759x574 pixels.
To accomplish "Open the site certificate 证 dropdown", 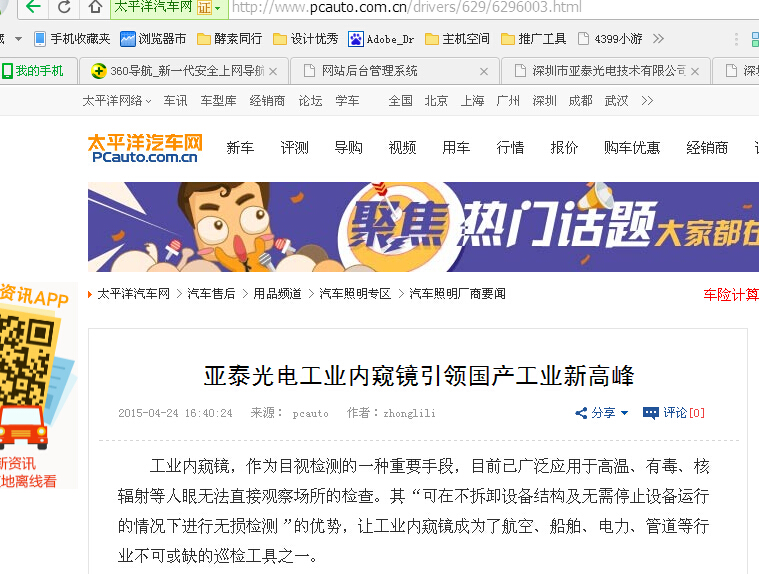I will 209,7.
